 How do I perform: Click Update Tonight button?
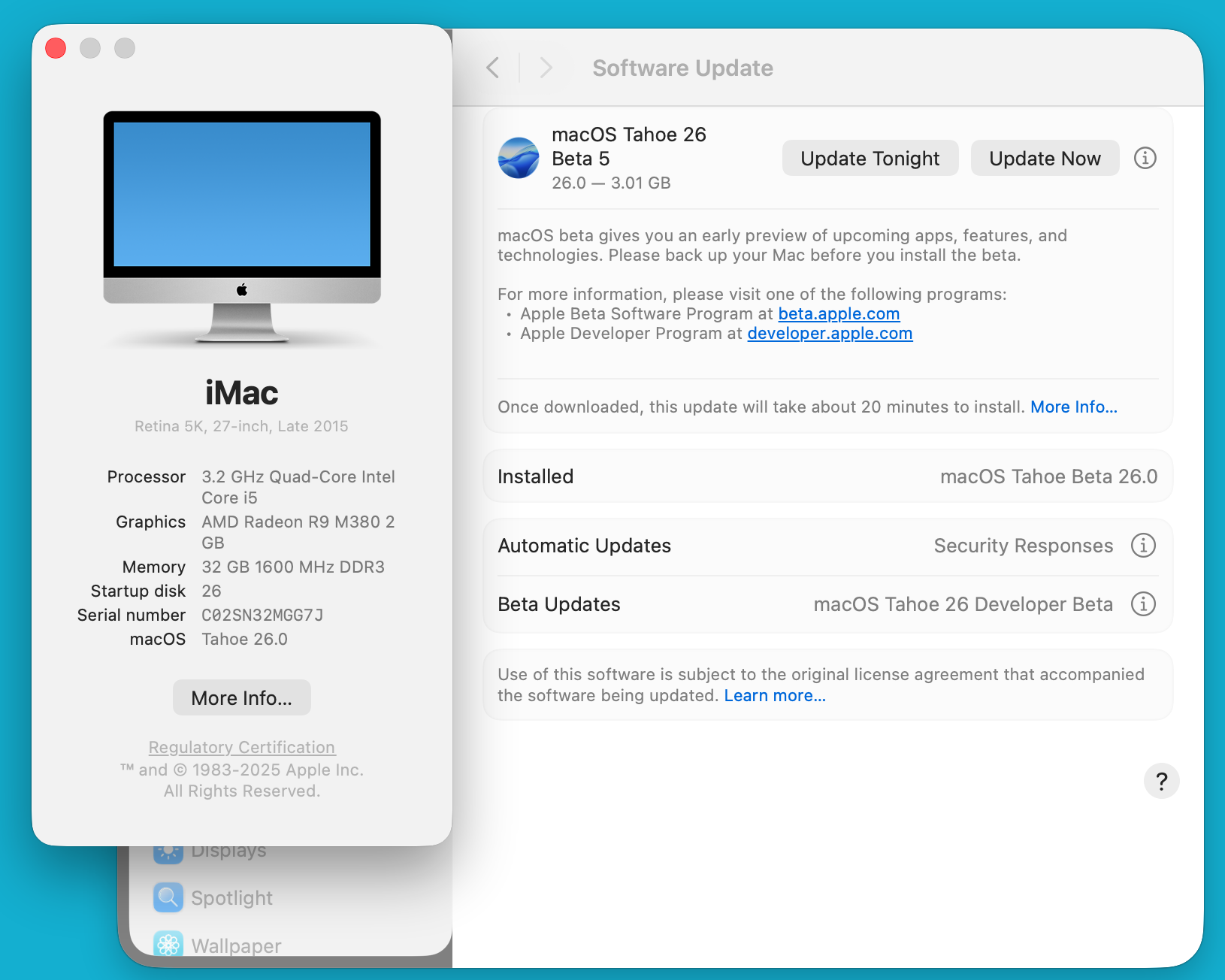tap(870, 158)
